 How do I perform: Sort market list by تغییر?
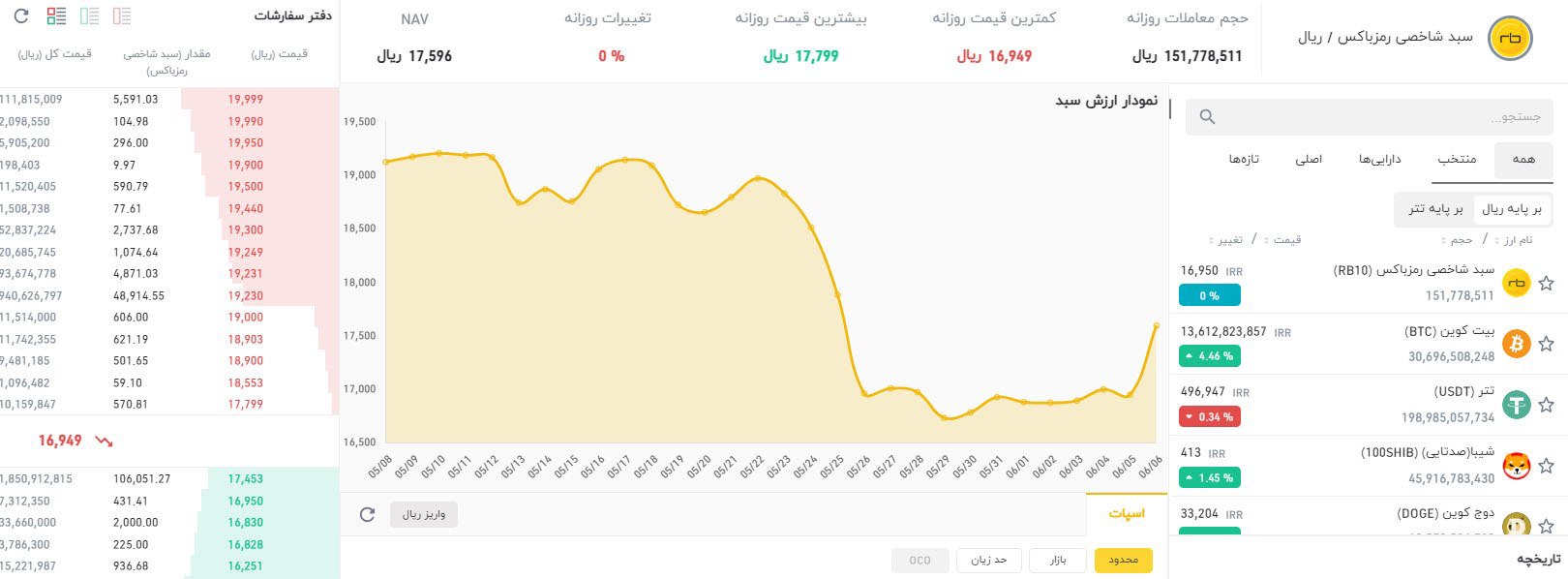(x=1229, y=240)
